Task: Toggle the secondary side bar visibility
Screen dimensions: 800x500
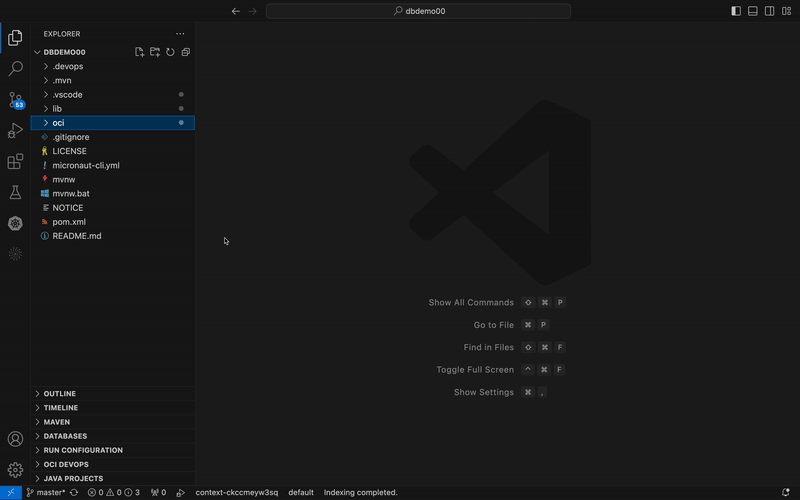Action: point(769,11)
